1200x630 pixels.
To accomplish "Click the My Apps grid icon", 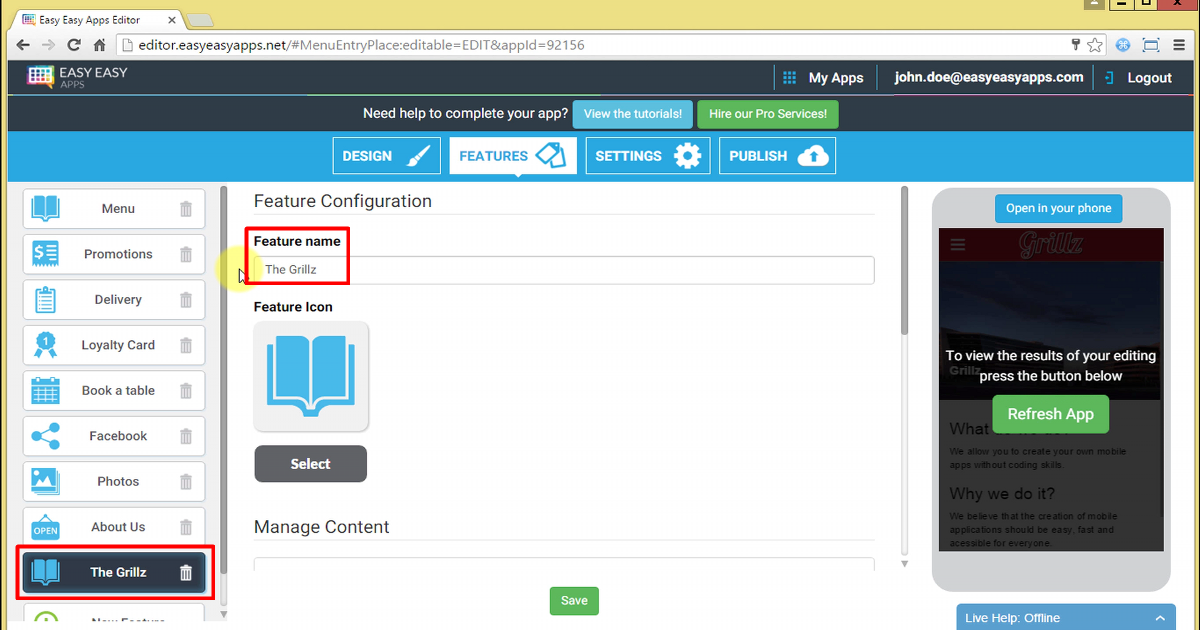I will point(789,77).
